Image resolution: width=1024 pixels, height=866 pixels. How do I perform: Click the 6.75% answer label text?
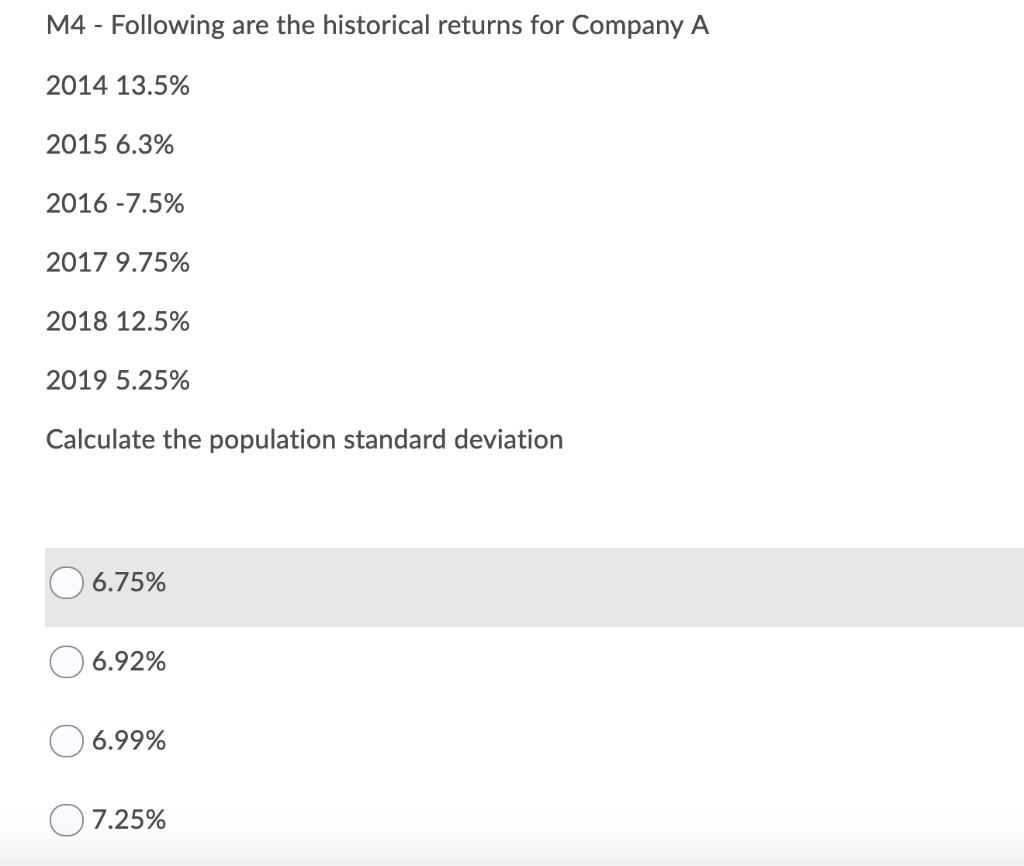(129, 582)
